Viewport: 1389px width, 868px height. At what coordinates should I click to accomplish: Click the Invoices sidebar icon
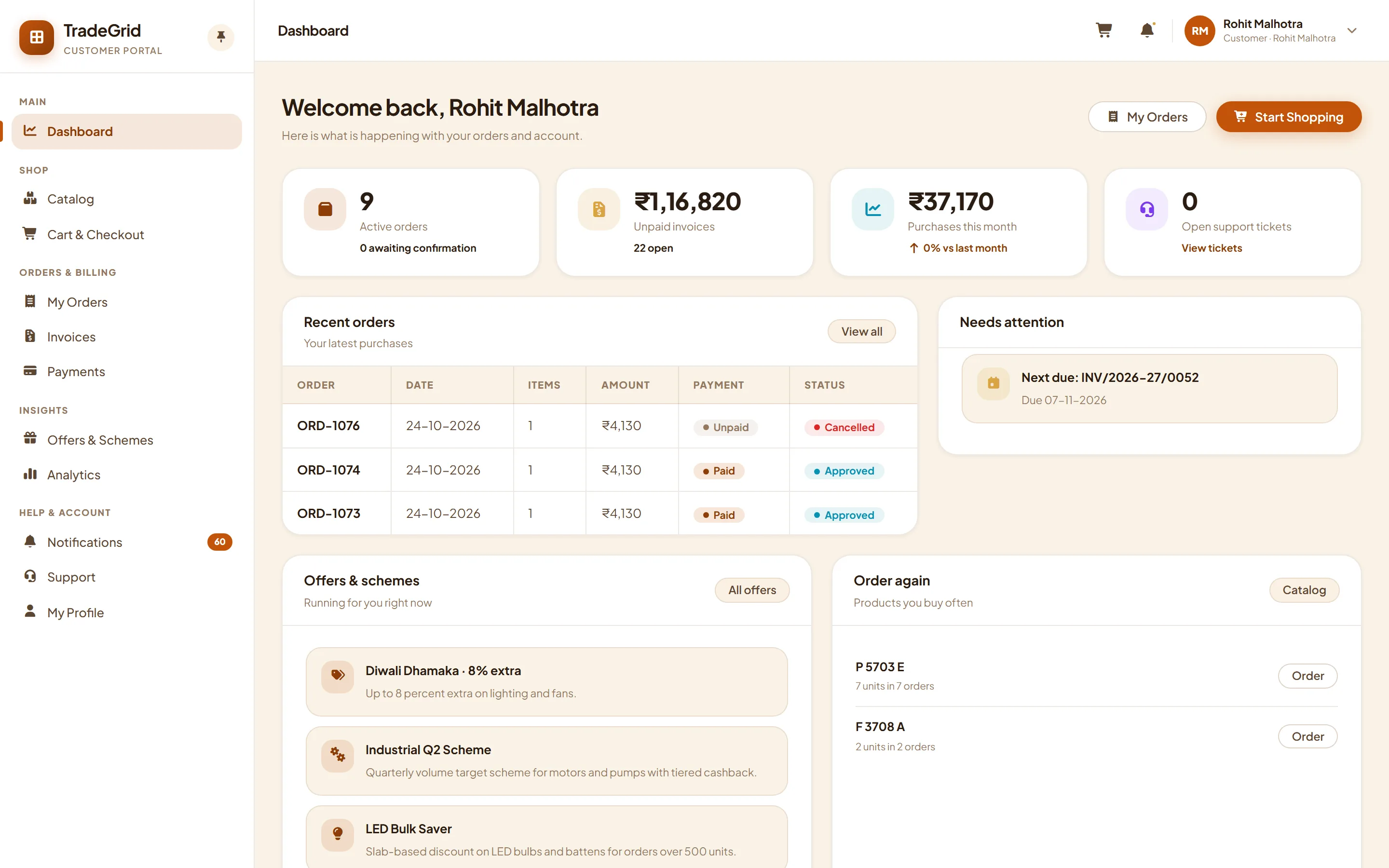30,337
